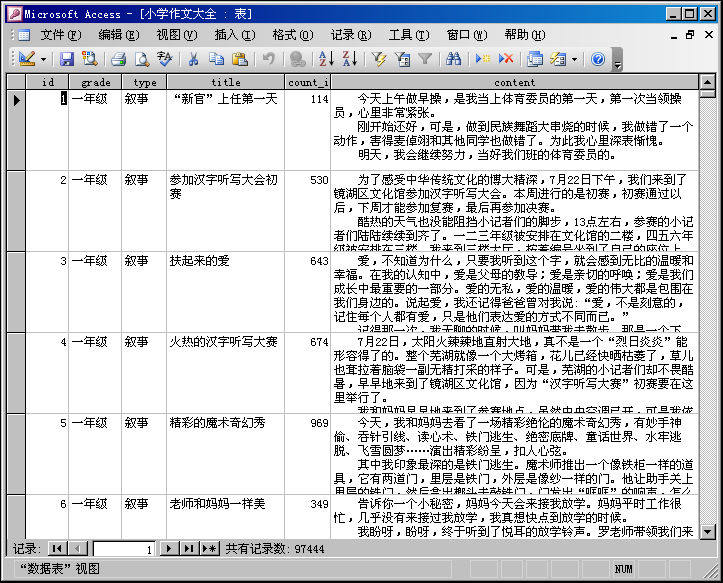Click the Cut scissors icon
This screenshot has height=583, width=723.
point(193,59)
